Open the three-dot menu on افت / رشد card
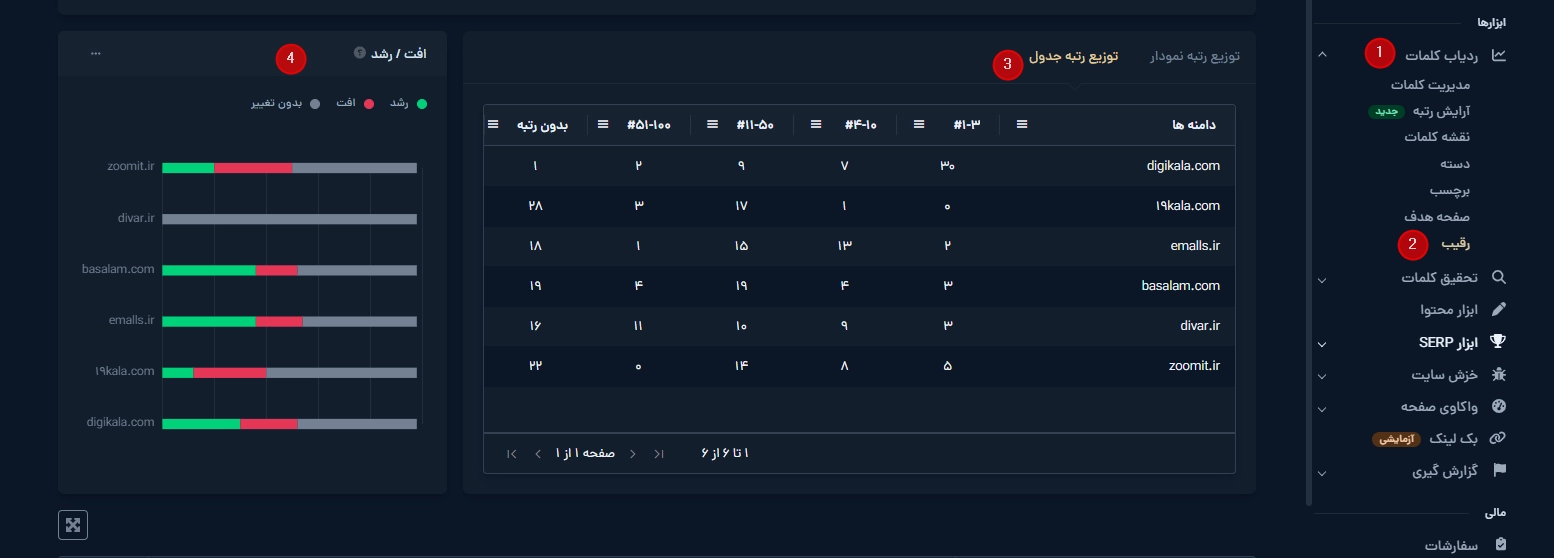Viewport: 1554px width, 558px height. (95, 53)
